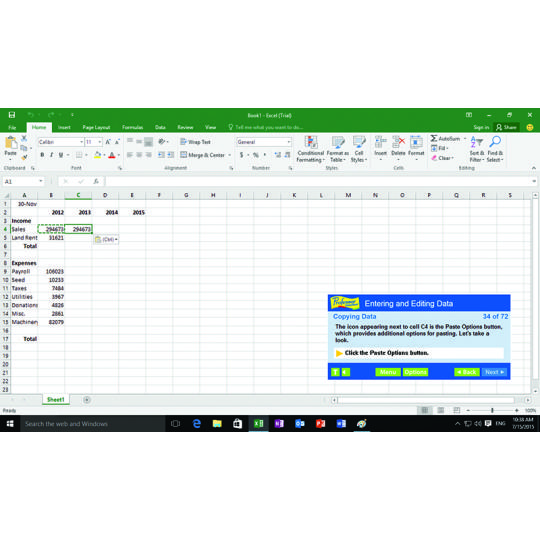Open the Clear eraser dropdown
Viewport: 540px width, 540px height.
tap(443, 158)
